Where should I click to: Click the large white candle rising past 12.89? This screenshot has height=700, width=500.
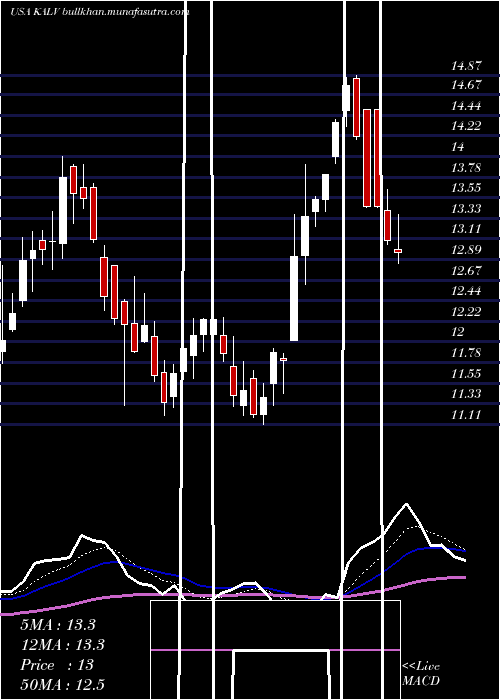pyautogui.click(x=294, y=298)
